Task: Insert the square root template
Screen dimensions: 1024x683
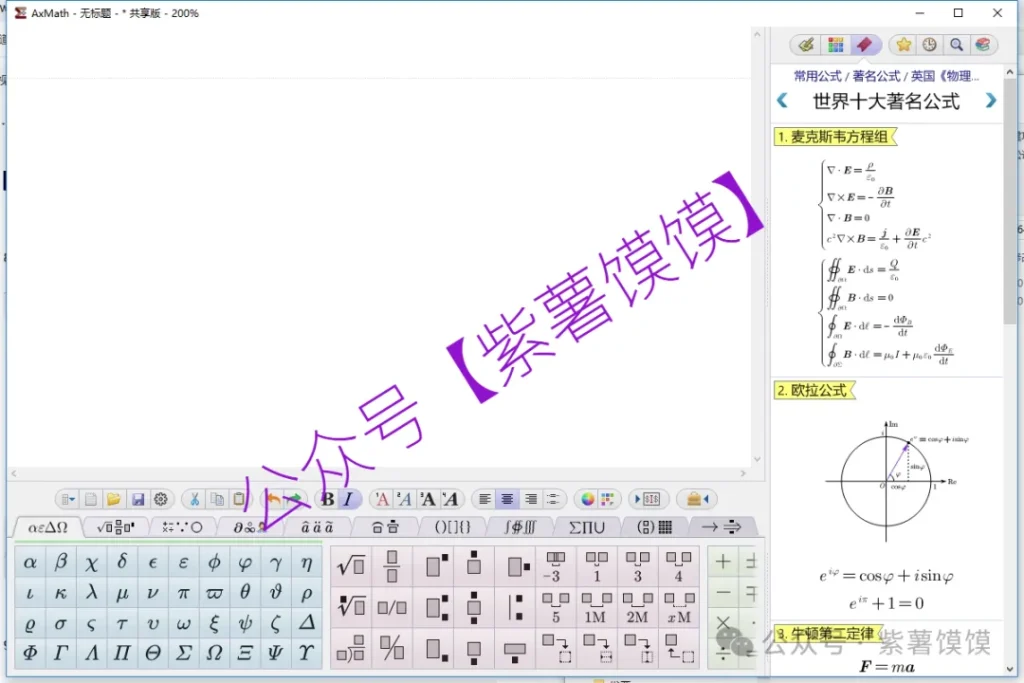Action: (351, 566)
